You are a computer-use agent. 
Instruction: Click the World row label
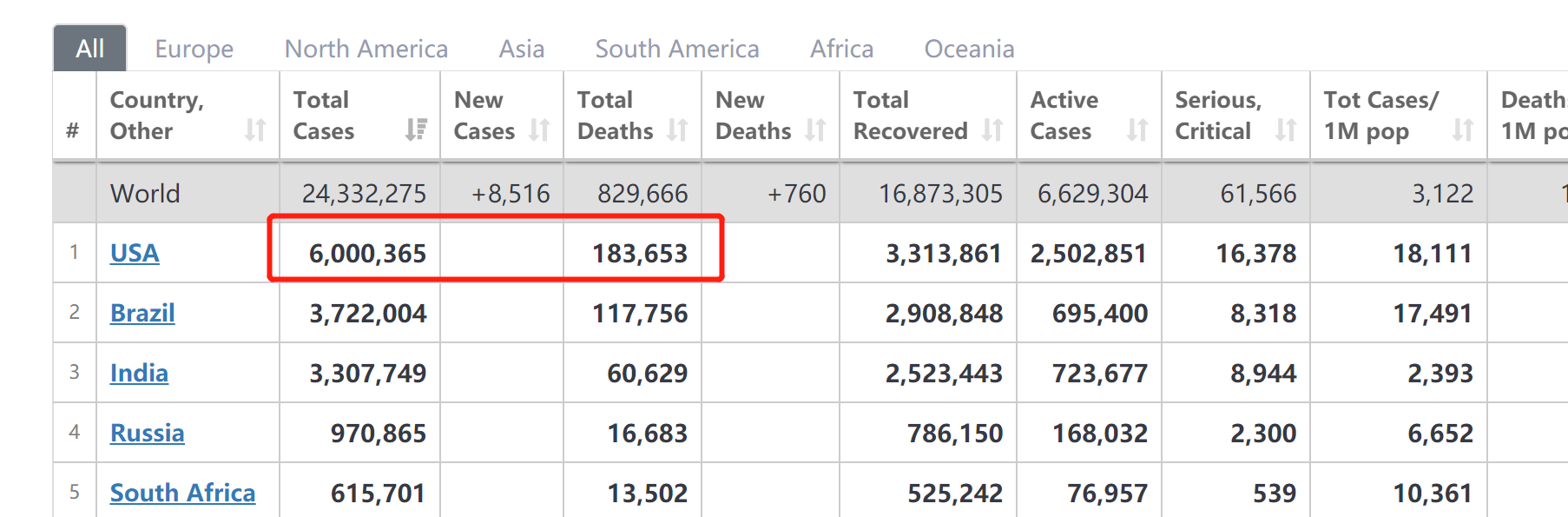coord(145,193)
